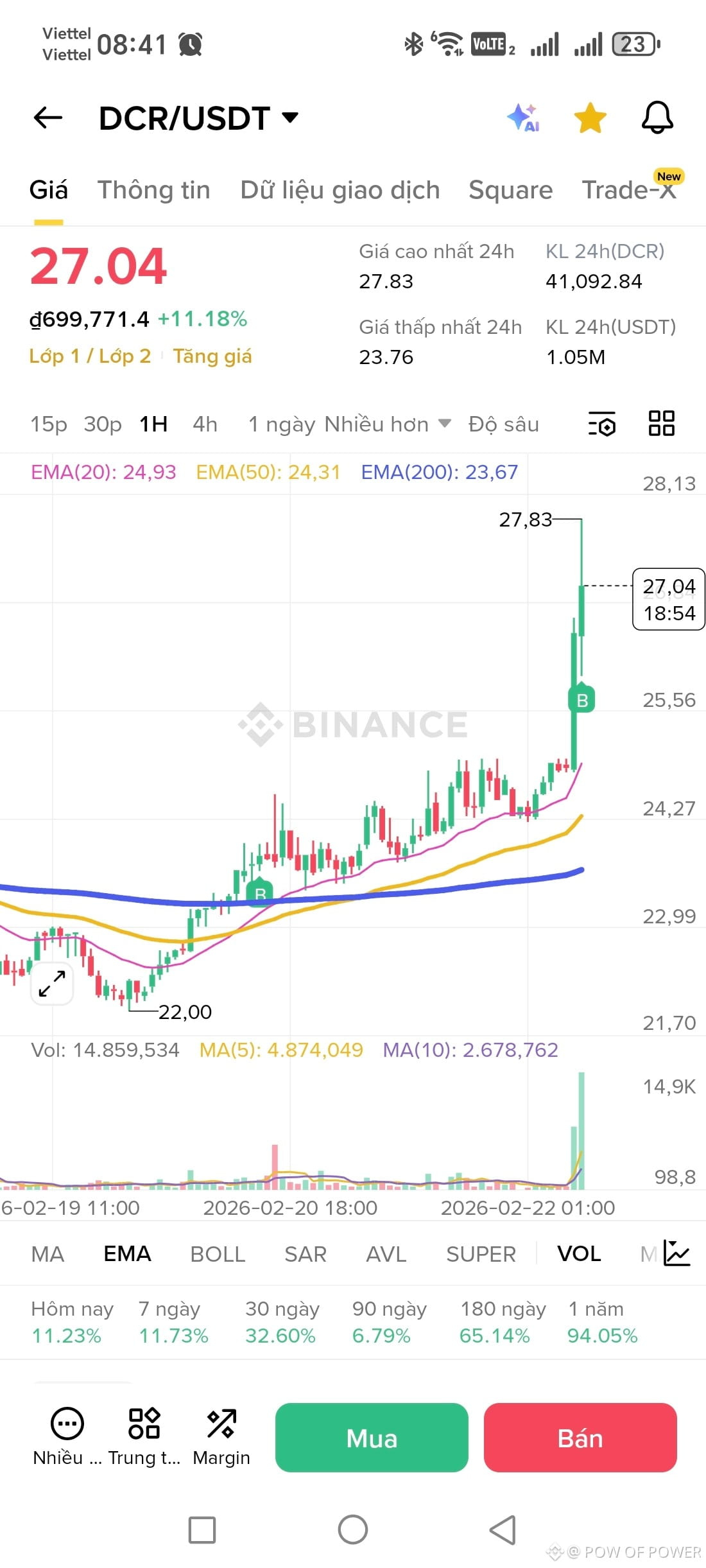Tap the 1 năm 94.05% performance

click(602, 1322)
